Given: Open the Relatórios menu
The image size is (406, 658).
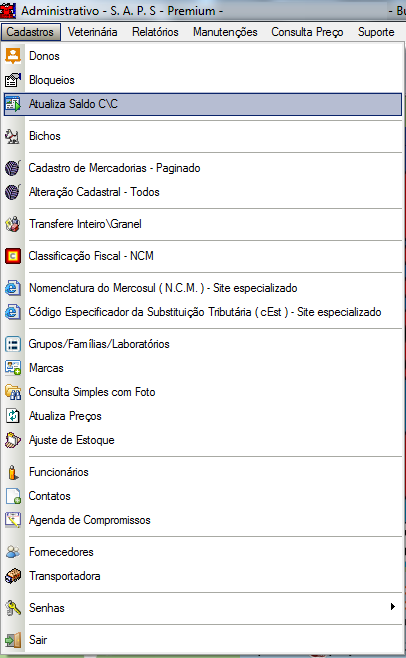Looking at the screenshot, I should (155, 32).
